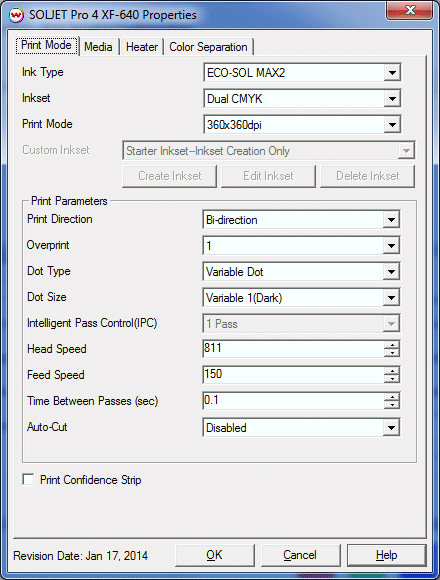Open the Color Separation tab
This screenshot has width=440, height=580.
coord(208,47)
